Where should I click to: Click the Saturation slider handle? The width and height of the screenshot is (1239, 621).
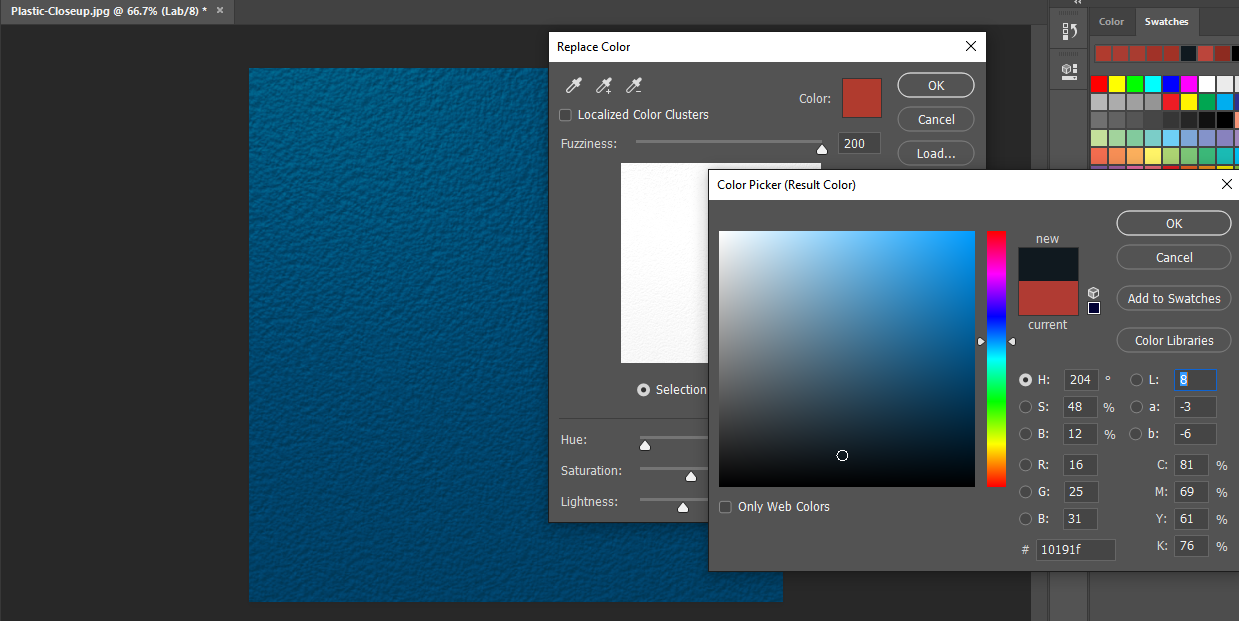click(x=690, y=476)
